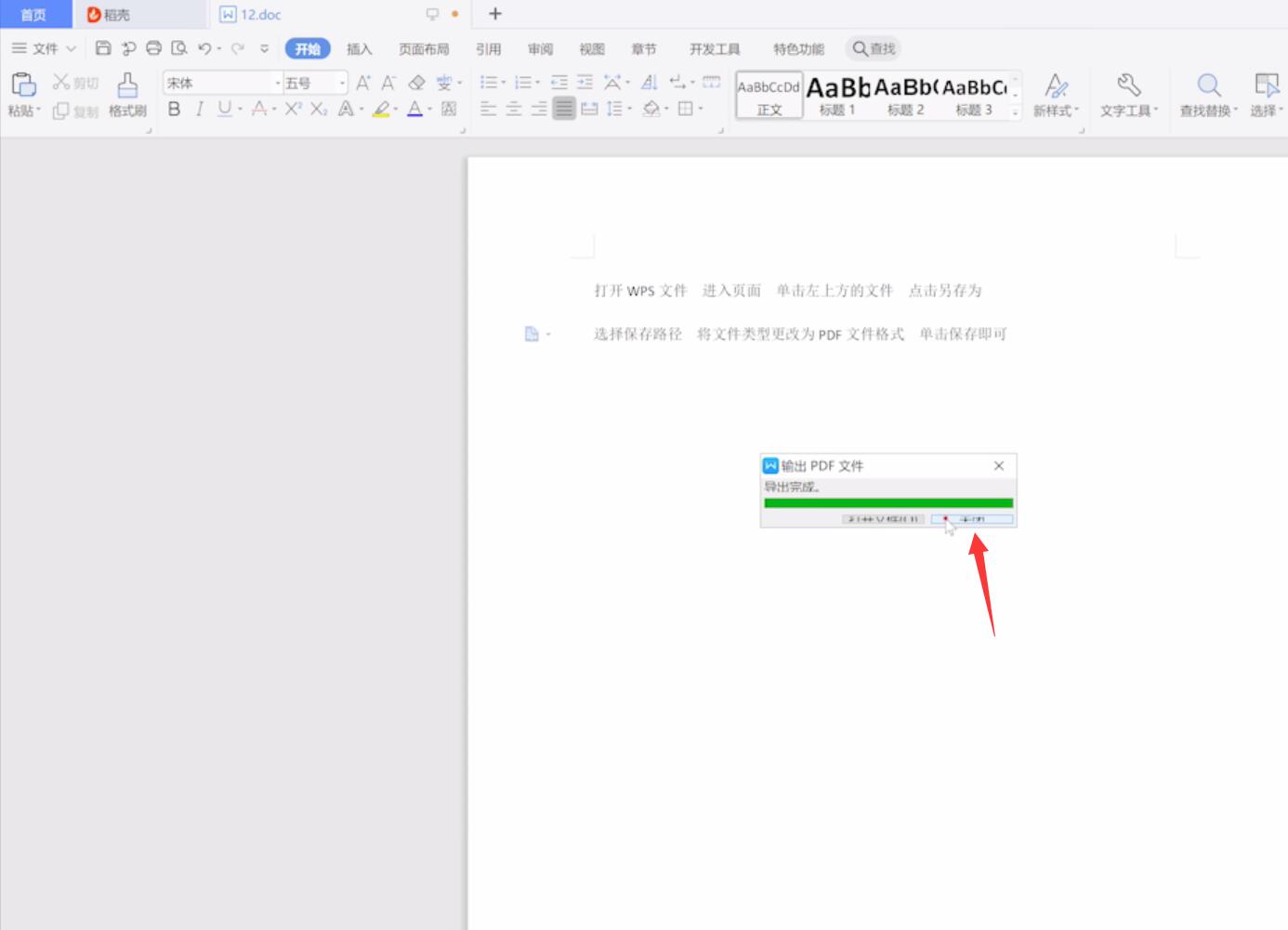
Task: Click the Character Border icon
Action: (449, 109)
